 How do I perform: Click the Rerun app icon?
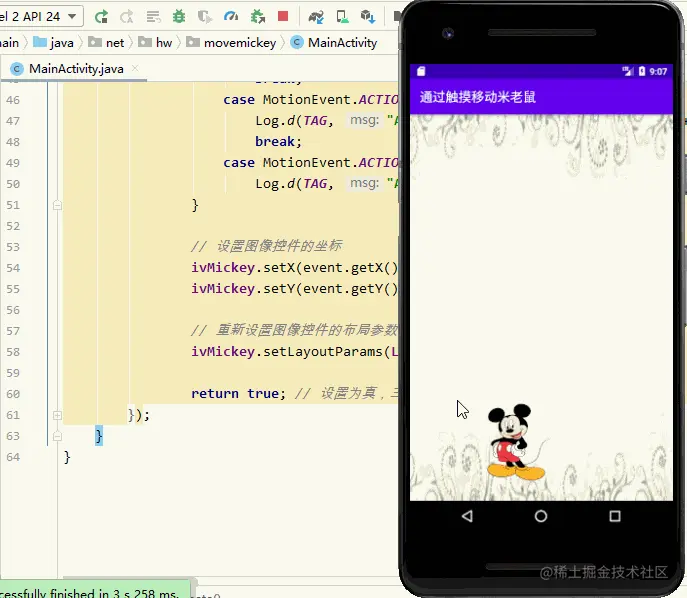[101, 17]
